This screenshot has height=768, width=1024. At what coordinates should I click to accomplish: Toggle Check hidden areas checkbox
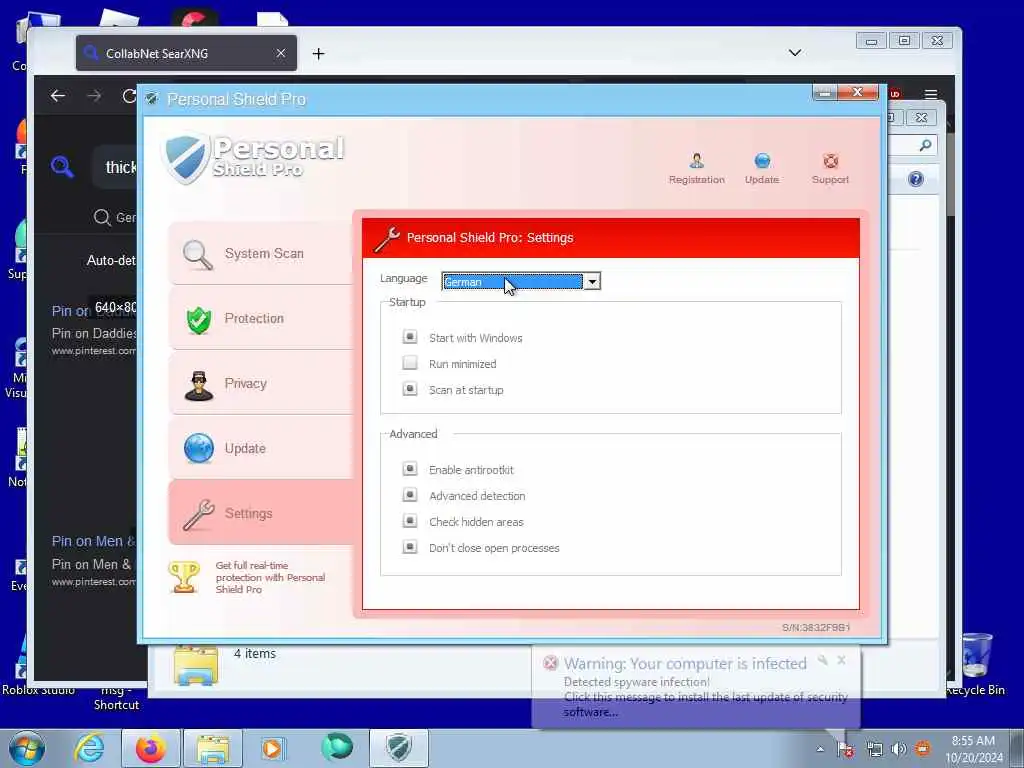tap(409, 521)
